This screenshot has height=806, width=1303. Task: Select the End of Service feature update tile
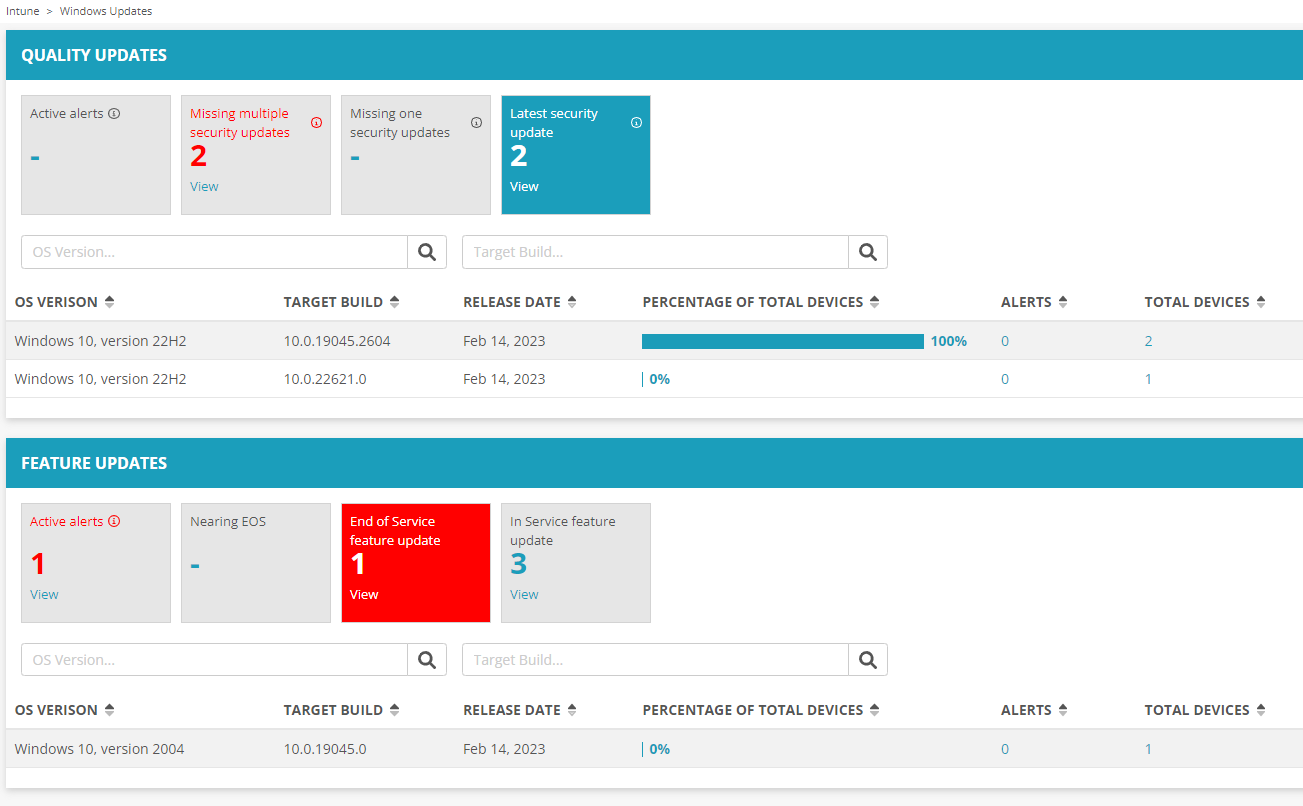[415, 562]
